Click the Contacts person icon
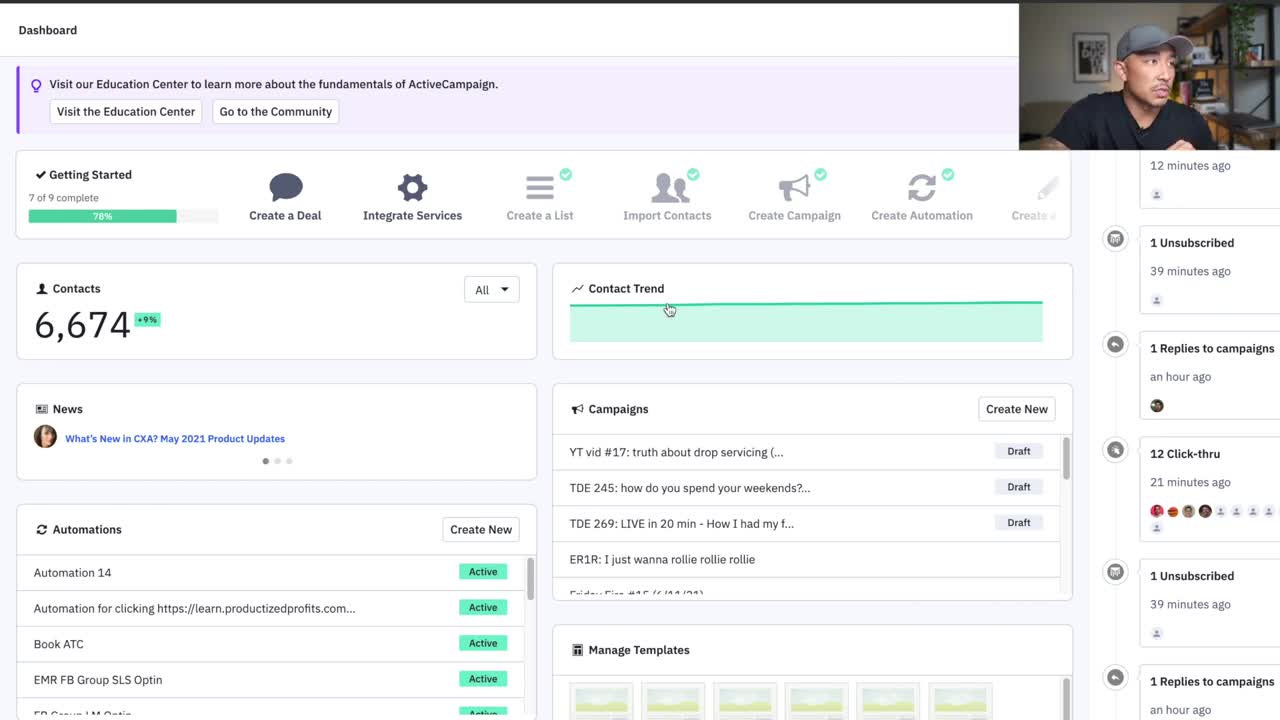Screen dimensions: 1280x720 42,289
